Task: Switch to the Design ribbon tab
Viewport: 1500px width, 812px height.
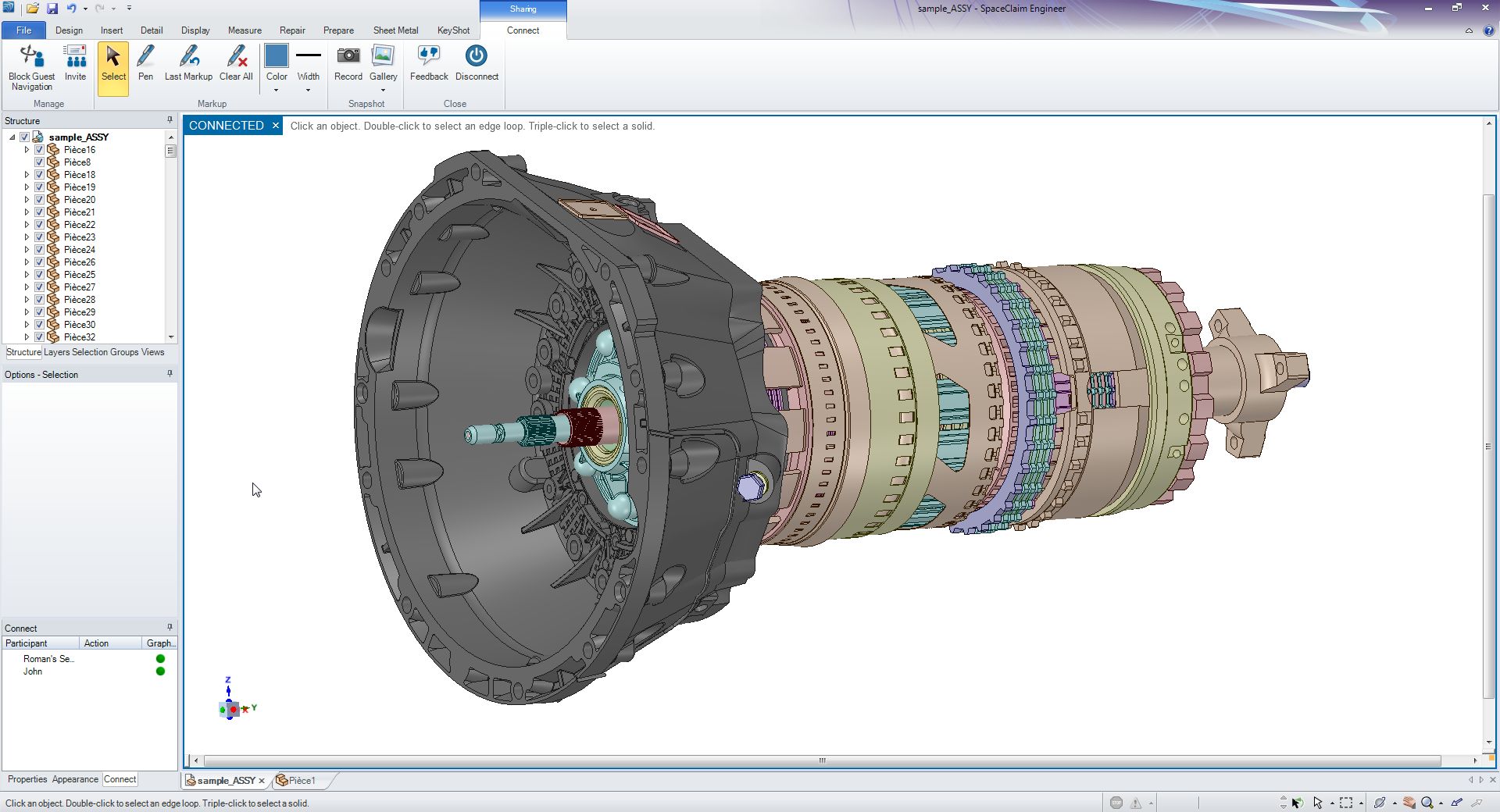Action: pos(69,30)
